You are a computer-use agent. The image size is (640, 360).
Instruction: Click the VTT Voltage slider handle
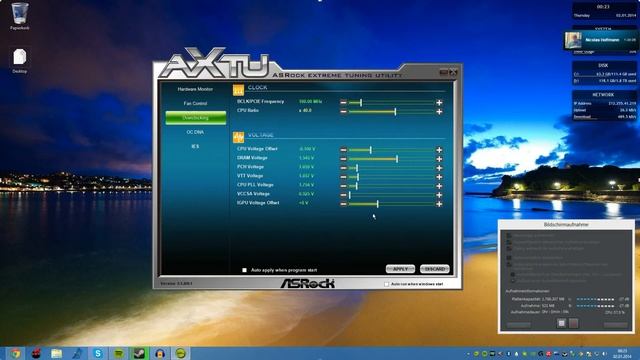click(358, 177)
